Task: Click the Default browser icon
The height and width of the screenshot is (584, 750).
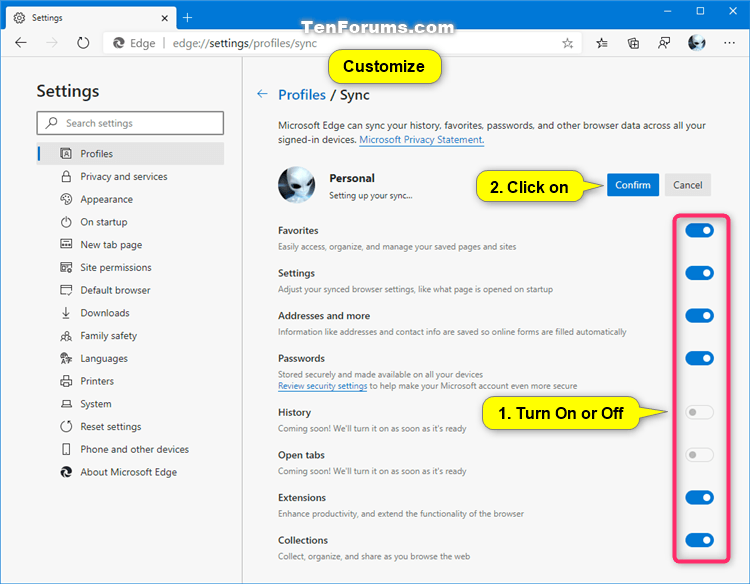Action: point(66,290)
